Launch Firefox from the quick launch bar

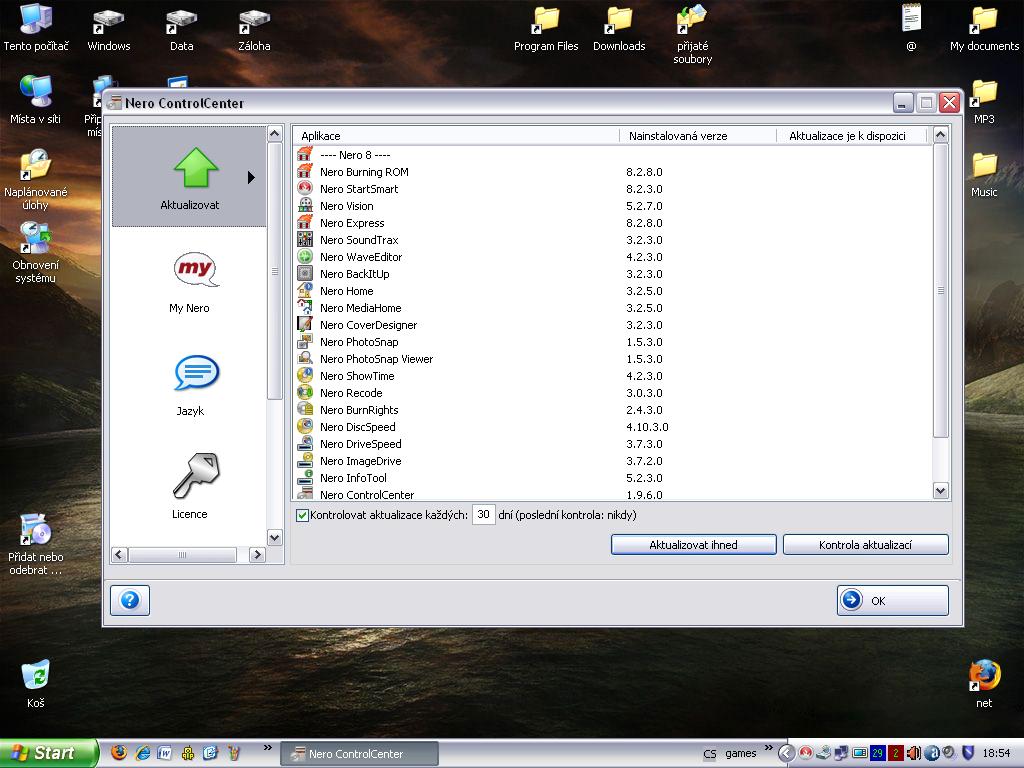click(119, 753)
